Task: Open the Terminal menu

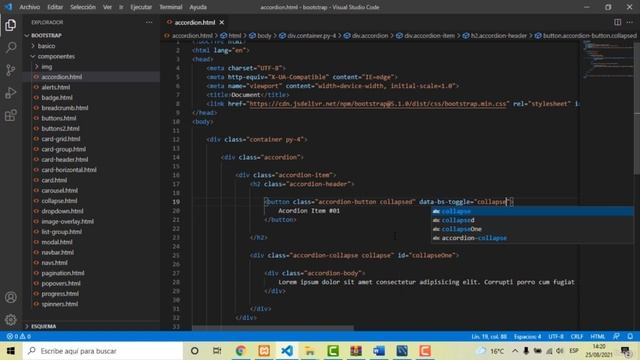Action: pos(171,7)
